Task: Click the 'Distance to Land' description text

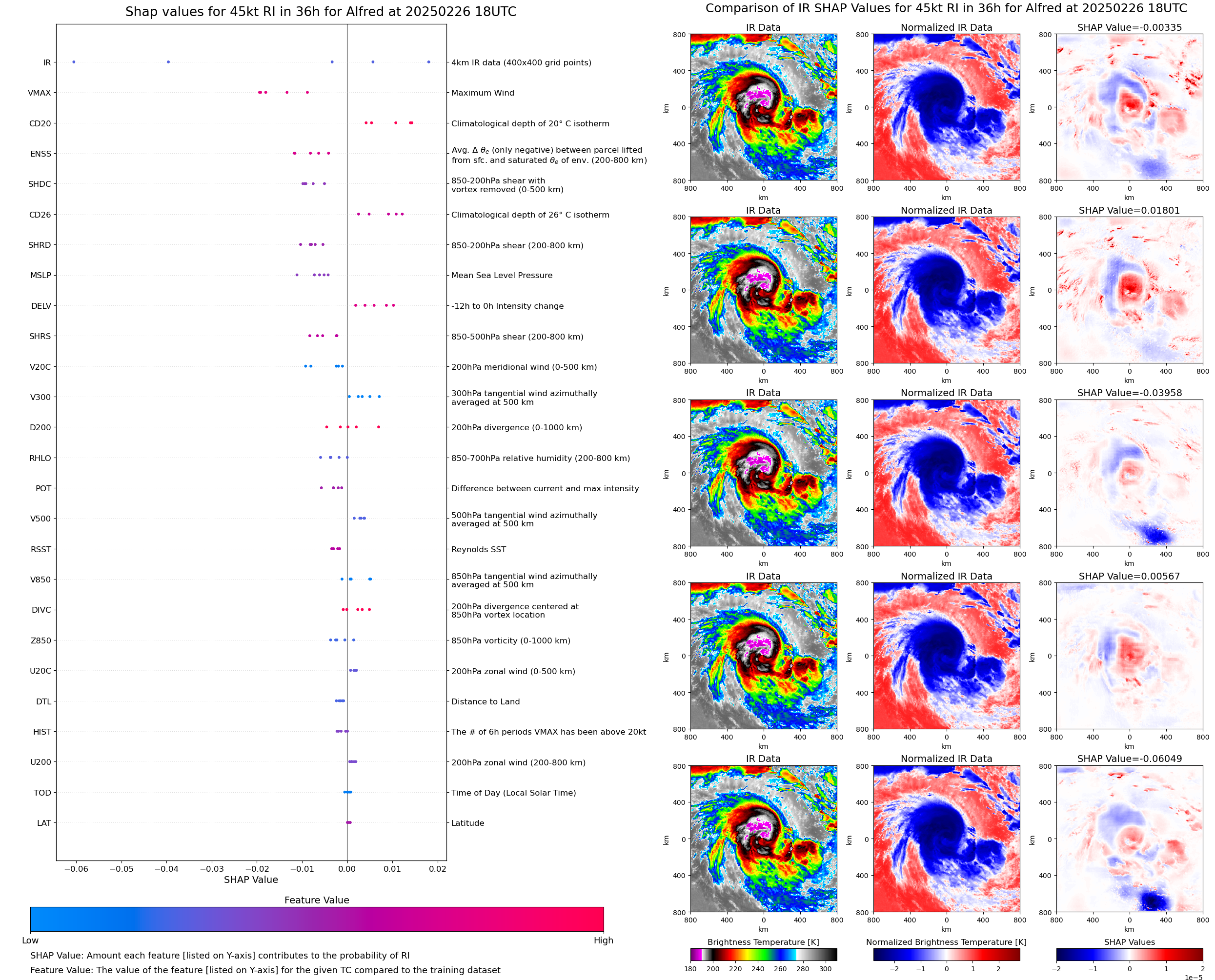Action: point(486,701)
